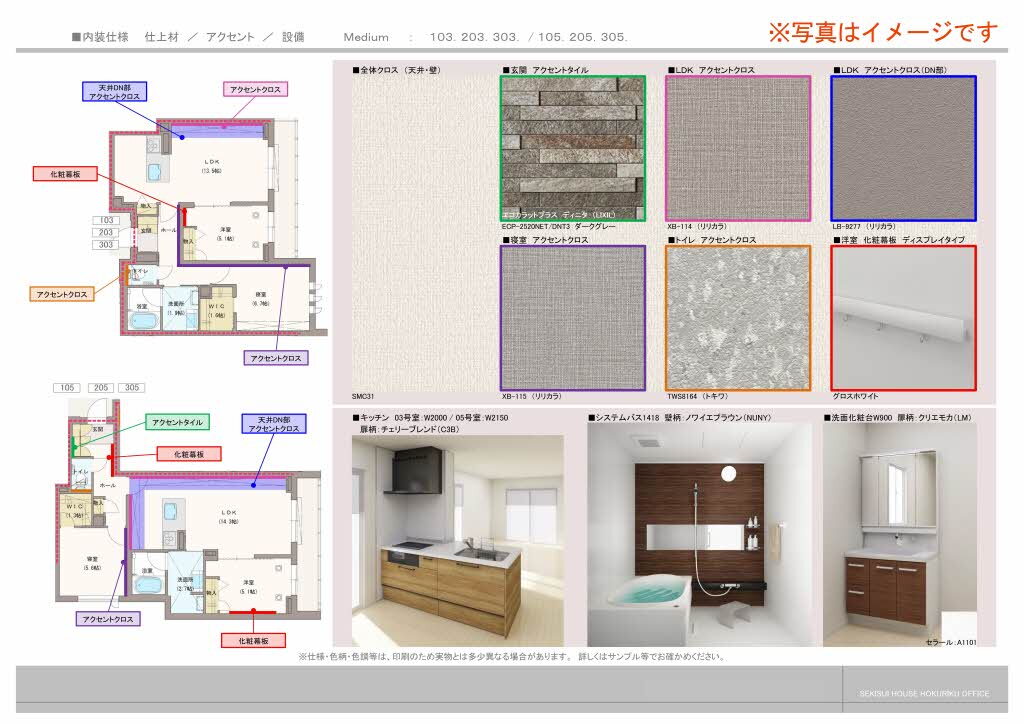Click the 玄関 アクセントタイル stone tile swatch
This screenshot has height=724, width=1024.
(573, 148)
